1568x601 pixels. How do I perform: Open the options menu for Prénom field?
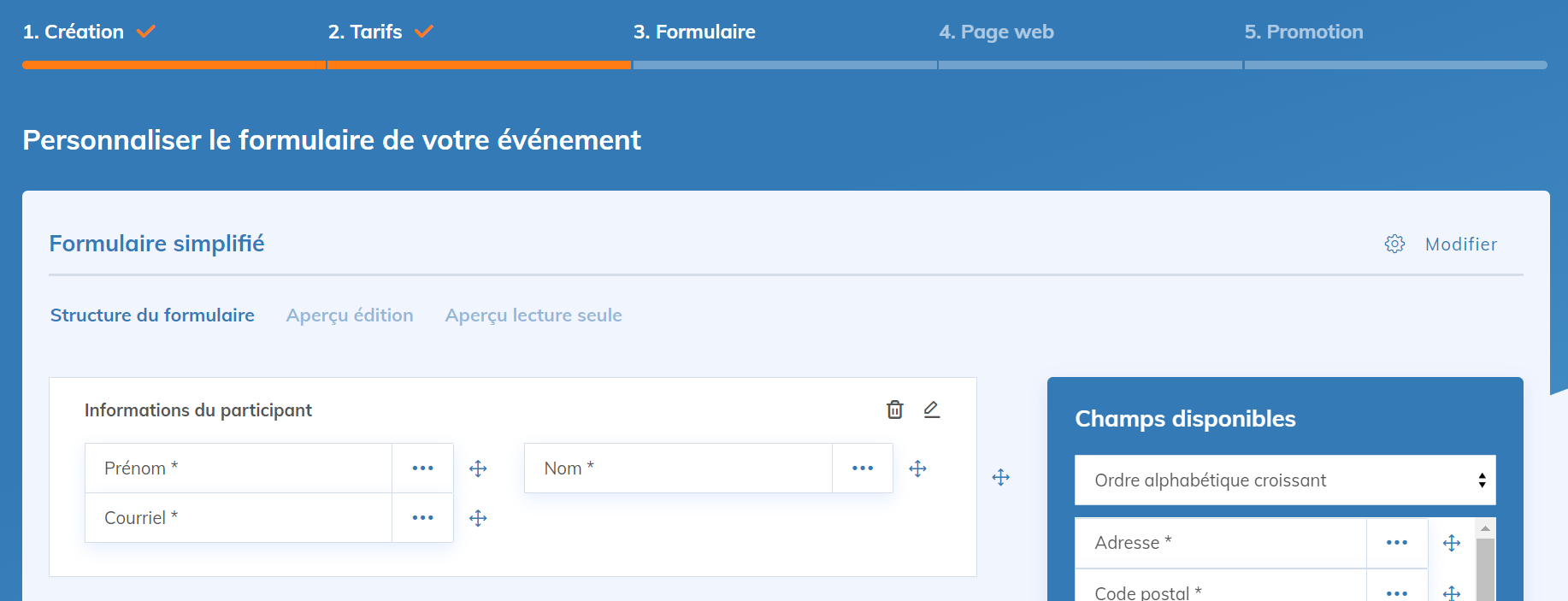(x=422, y=468)
